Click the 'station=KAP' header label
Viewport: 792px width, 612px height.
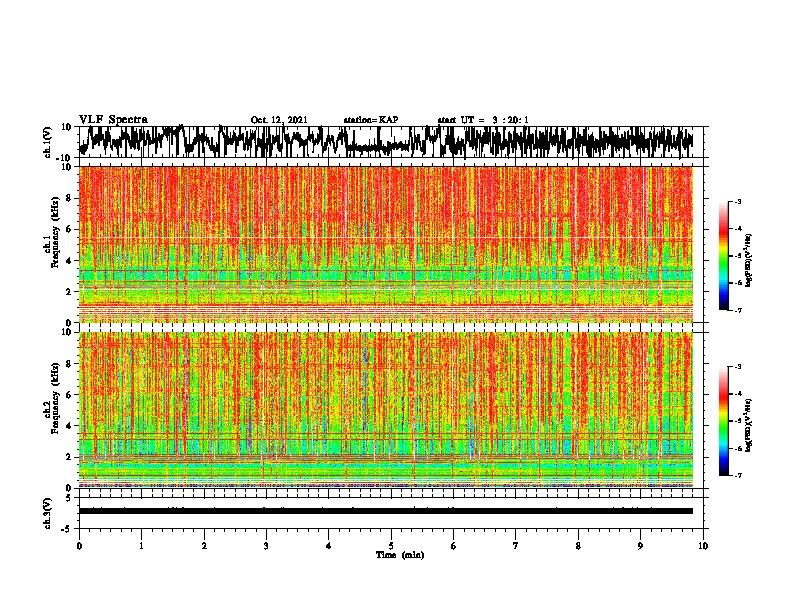371,120
